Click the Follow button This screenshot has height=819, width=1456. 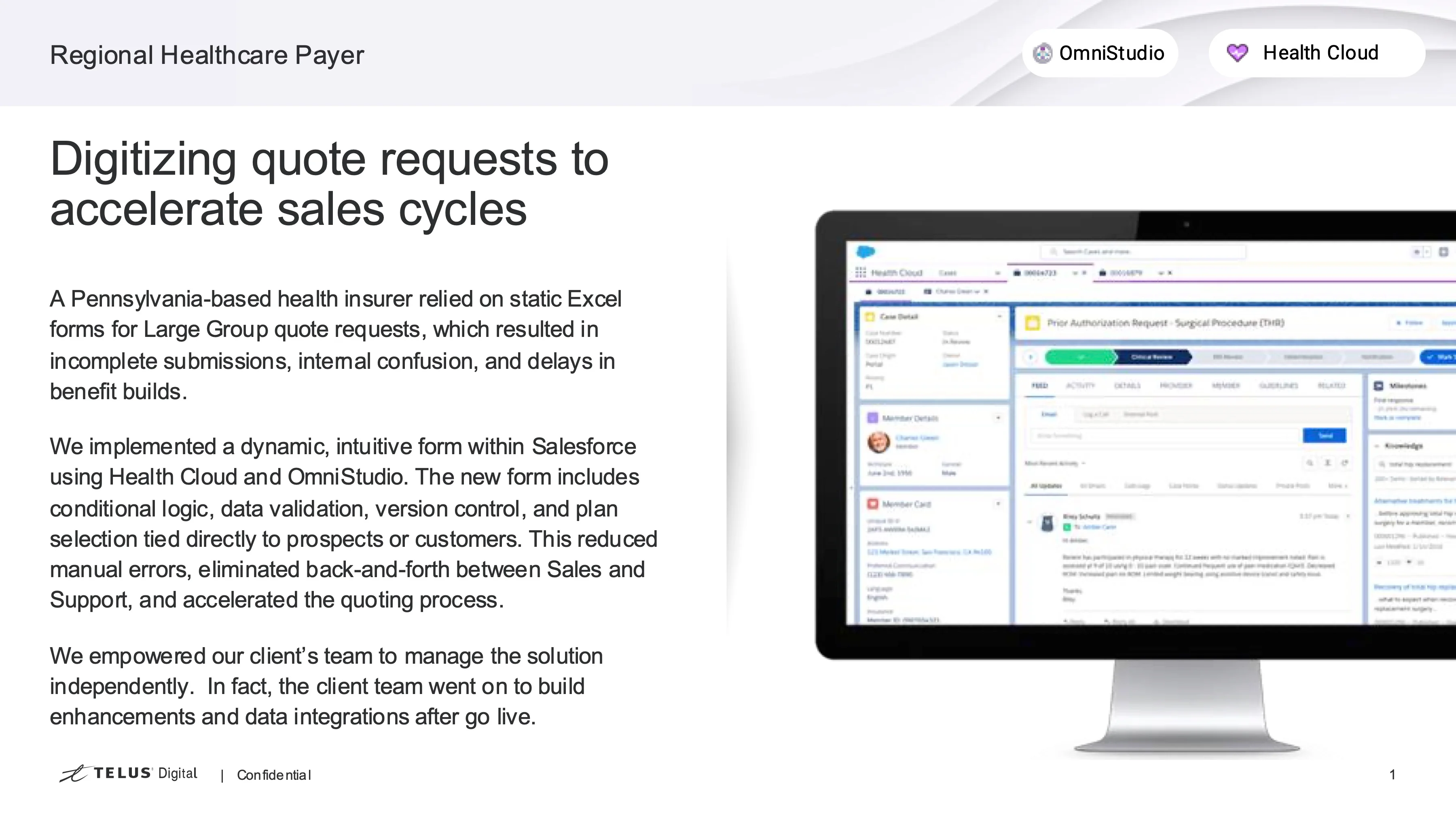click(x=1409, y=323)
